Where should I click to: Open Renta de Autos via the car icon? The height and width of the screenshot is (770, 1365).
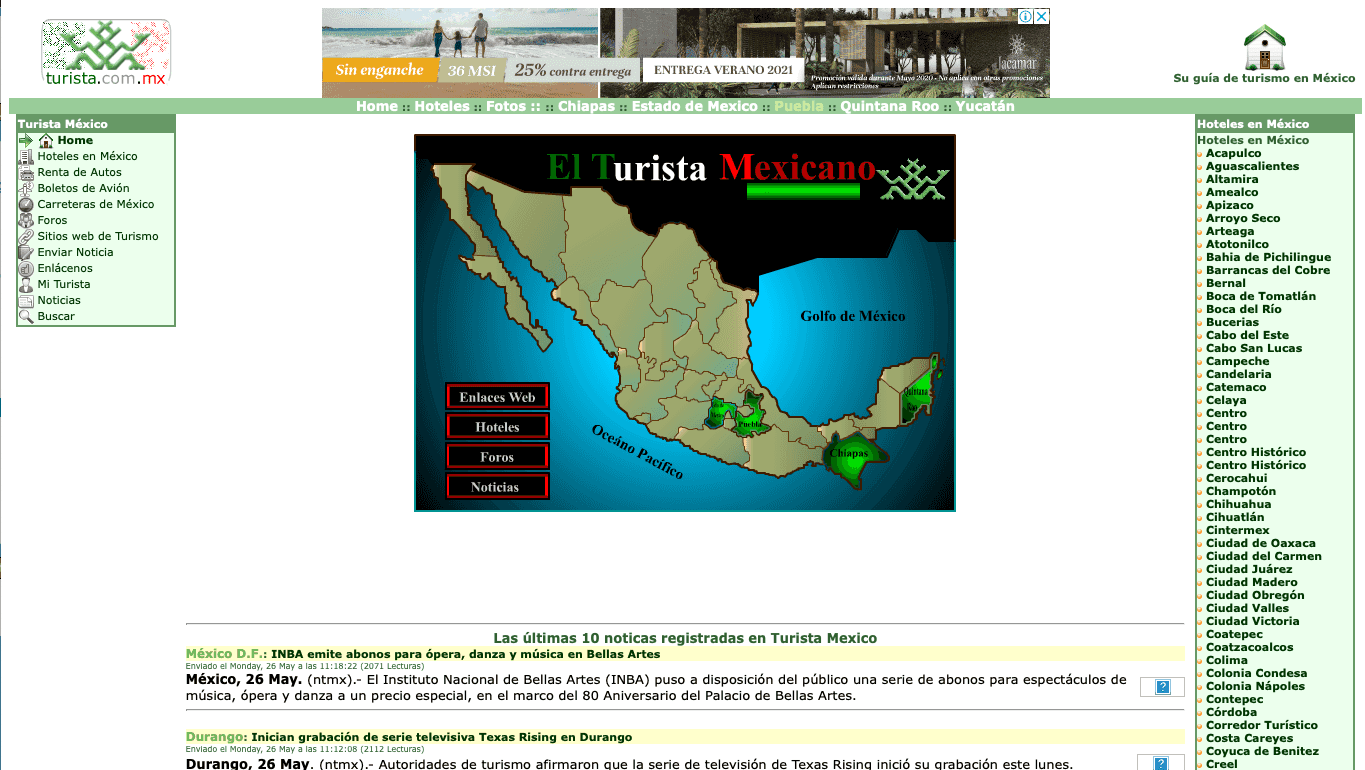(x=26, y=172)
